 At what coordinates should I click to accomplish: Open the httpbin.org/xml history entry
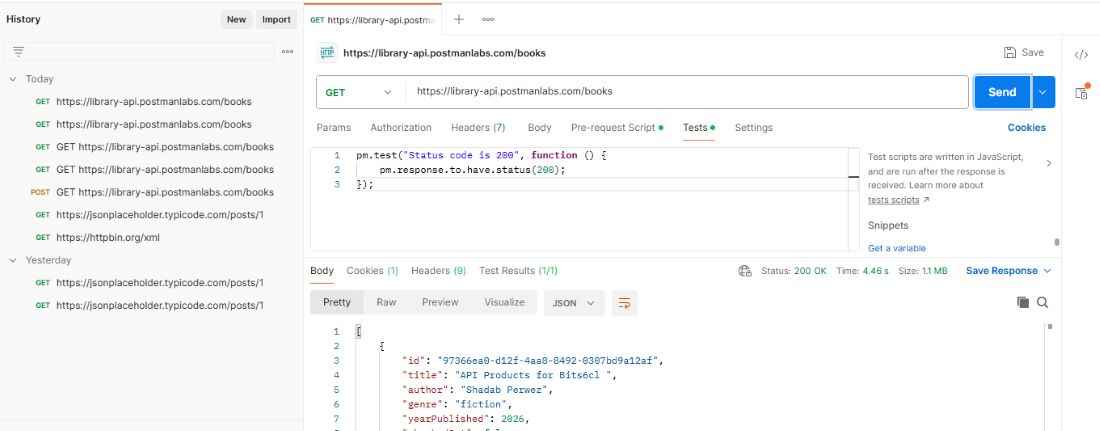(97, 238)
